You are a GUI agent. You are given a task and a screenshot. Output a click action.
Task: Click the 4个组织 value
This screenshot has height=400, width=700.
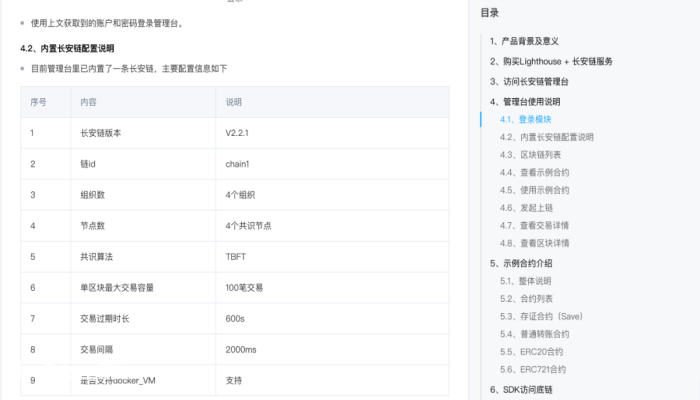[240, 195]
